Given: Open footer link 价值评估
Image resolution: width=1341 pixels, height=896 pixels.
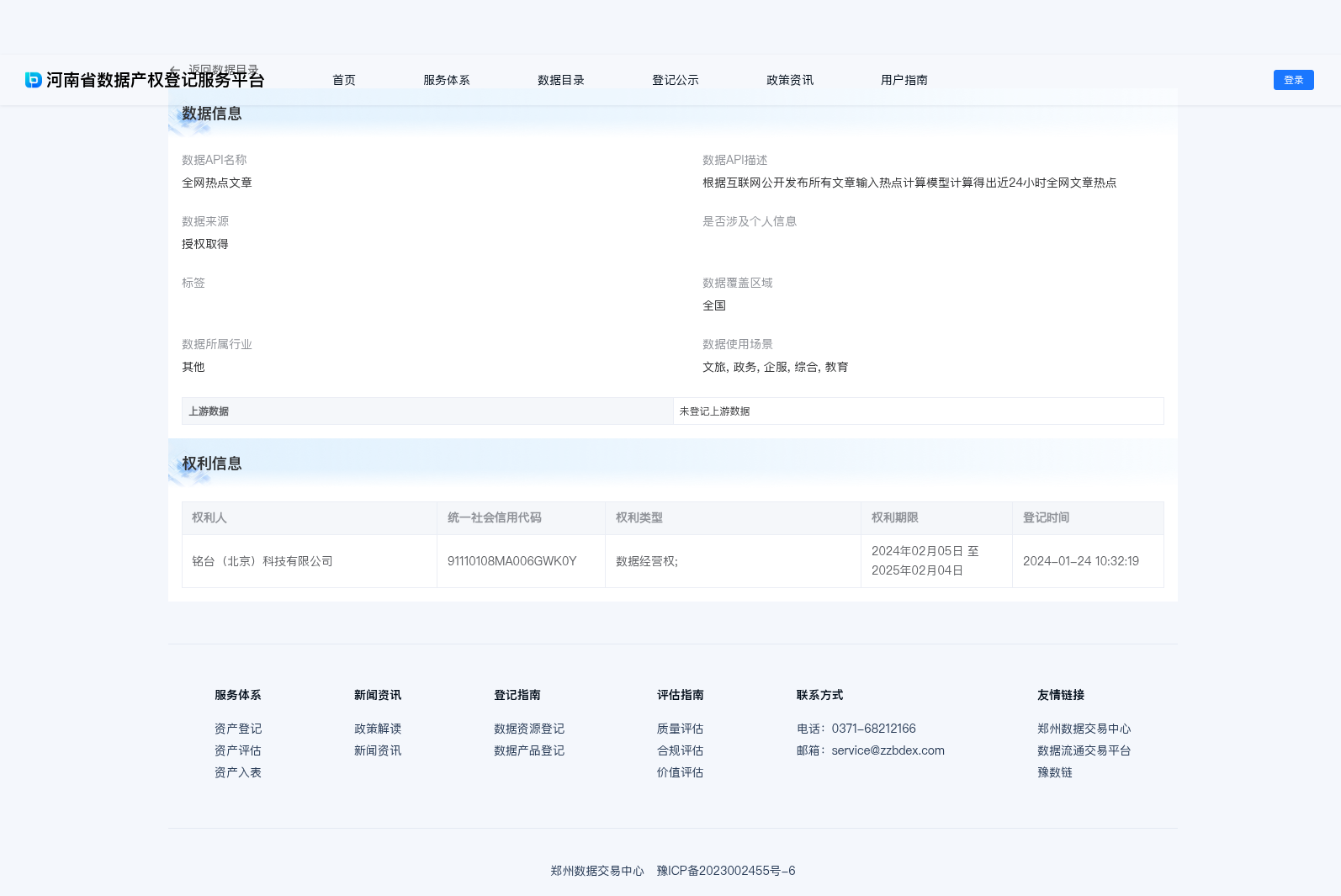Looking at the screenshot, I should (681, 772).
